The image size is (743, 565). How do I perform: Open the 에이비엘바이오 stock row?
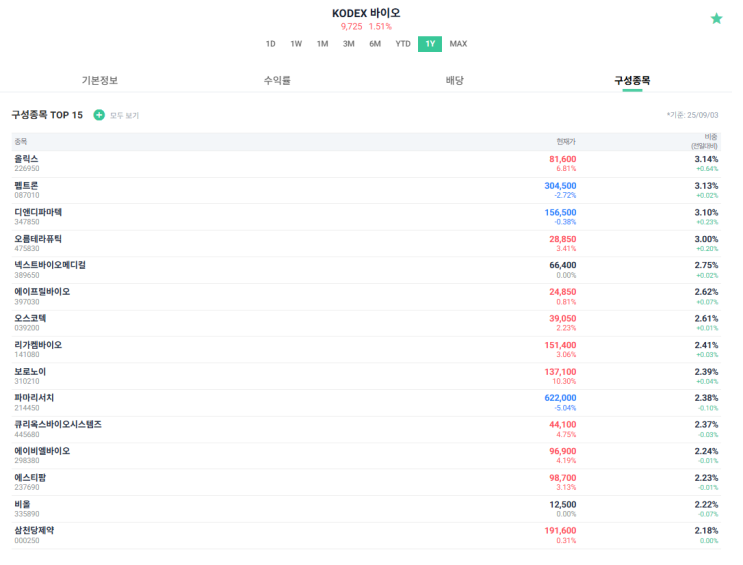(366, 456)
